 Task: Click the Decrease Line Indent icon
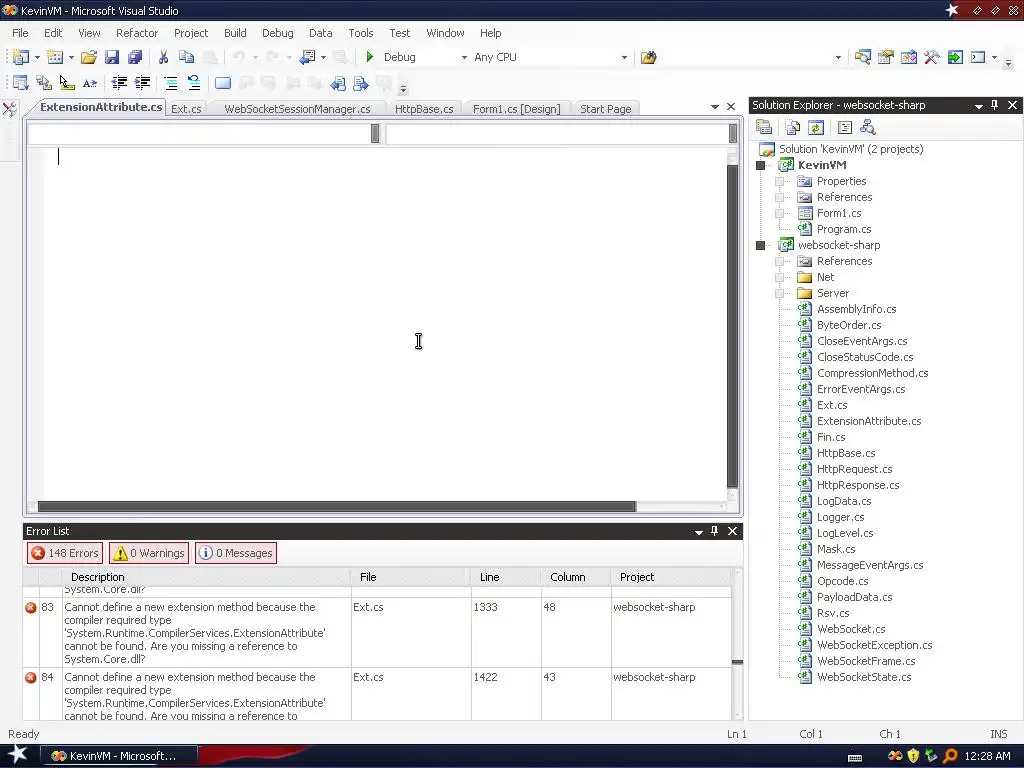pyautogui.click(x=119, y=83)
